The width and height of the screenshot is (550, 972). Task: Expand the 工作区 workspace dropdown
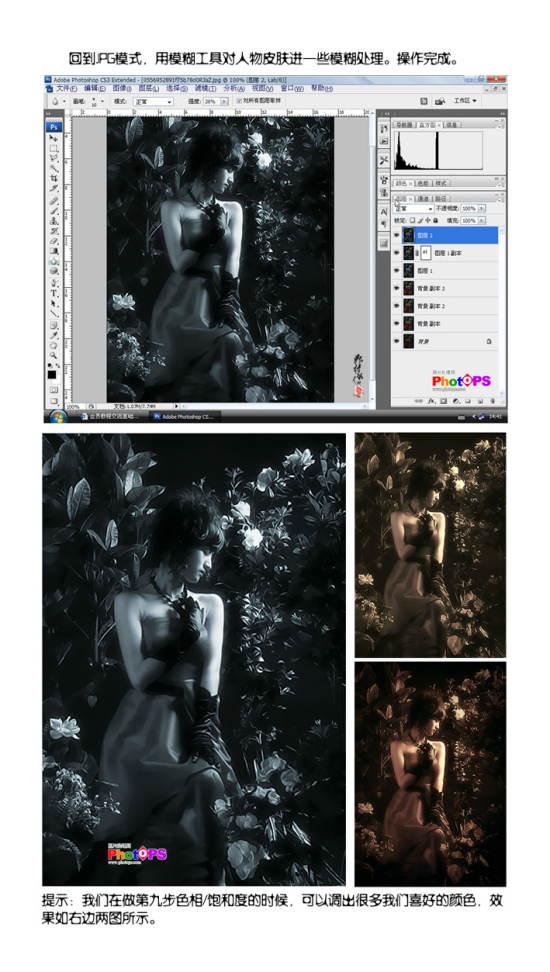465,100
